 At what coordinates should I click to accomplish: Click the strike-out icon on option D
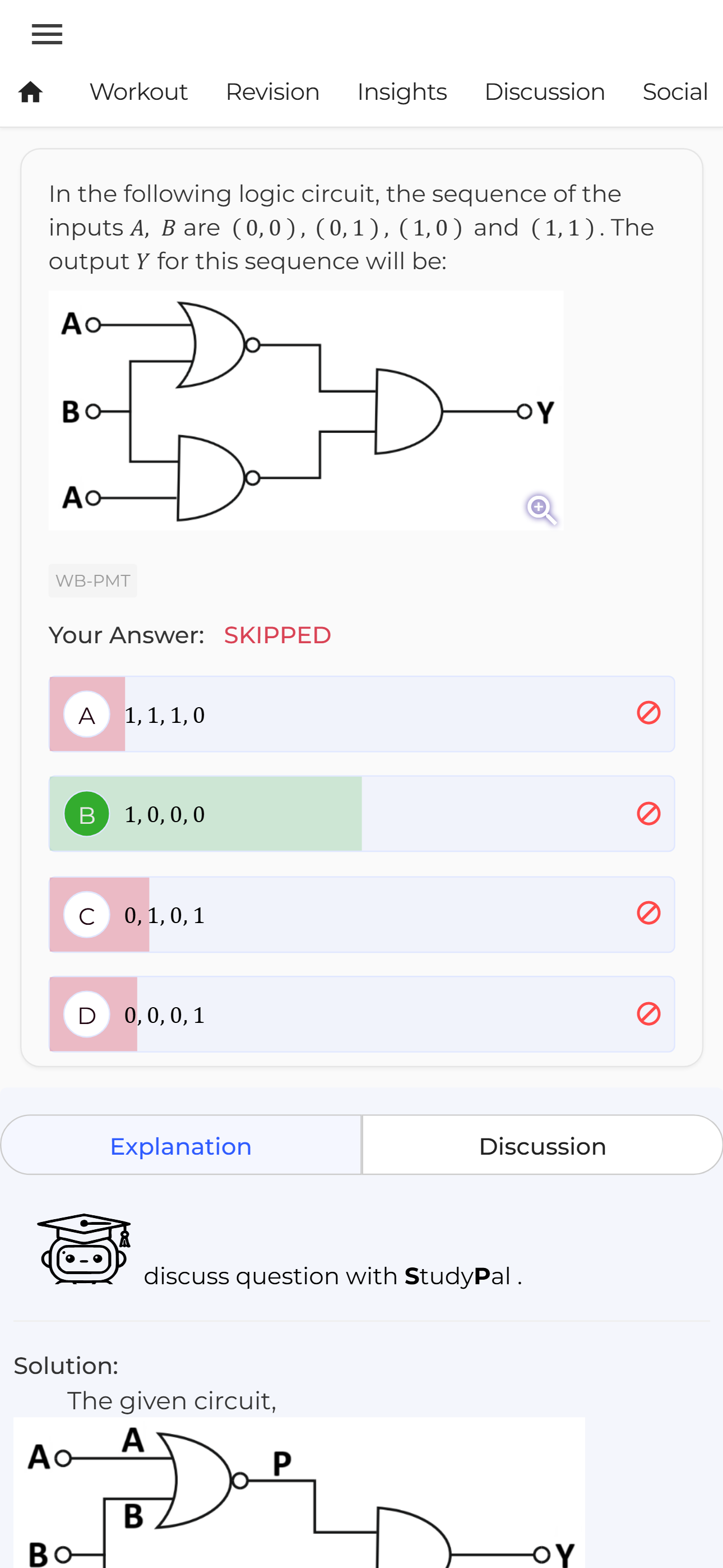tap(648, 1014)
